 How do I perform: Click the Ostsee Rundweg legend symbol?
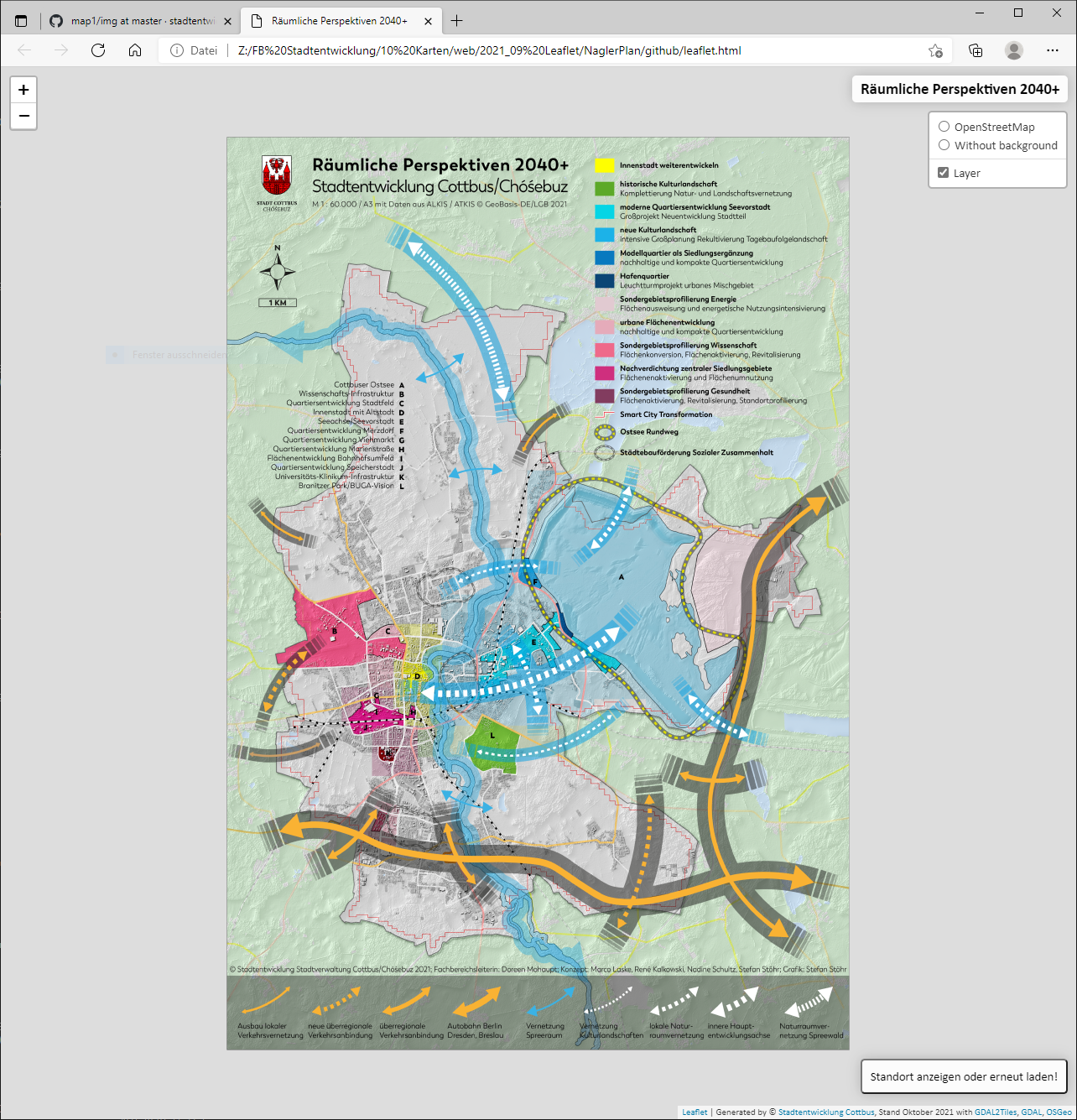(x=605, y=433)
